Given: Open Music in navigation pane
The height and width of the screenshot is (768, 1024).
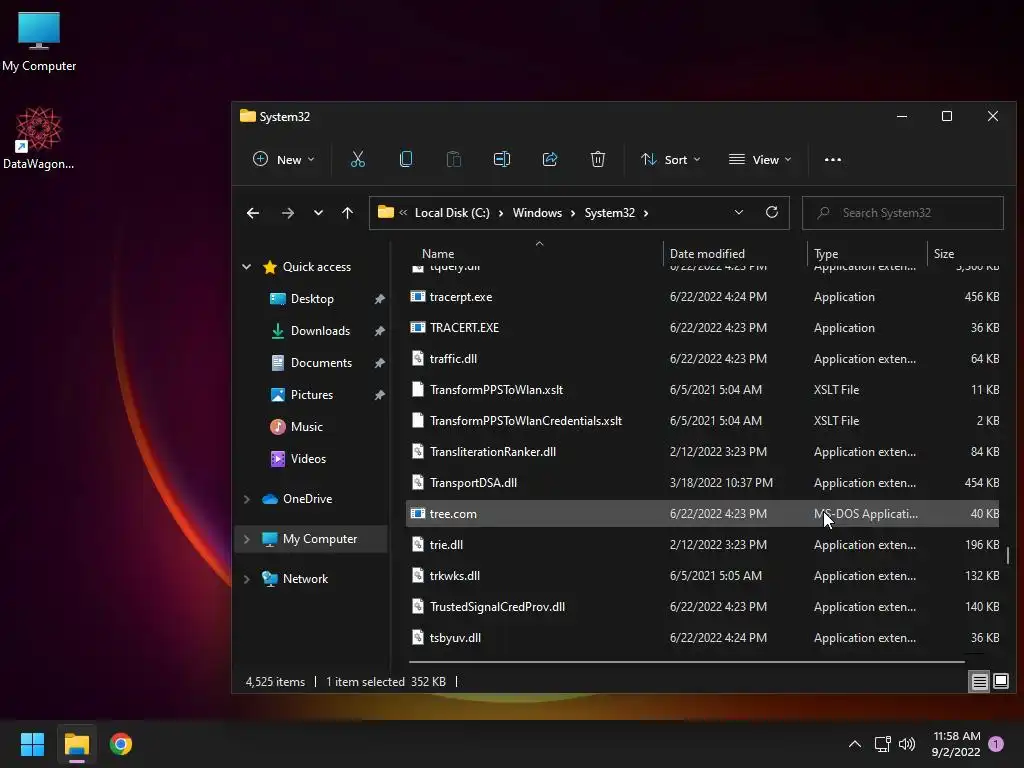Looking at the screenshot, I should point(306,426).
